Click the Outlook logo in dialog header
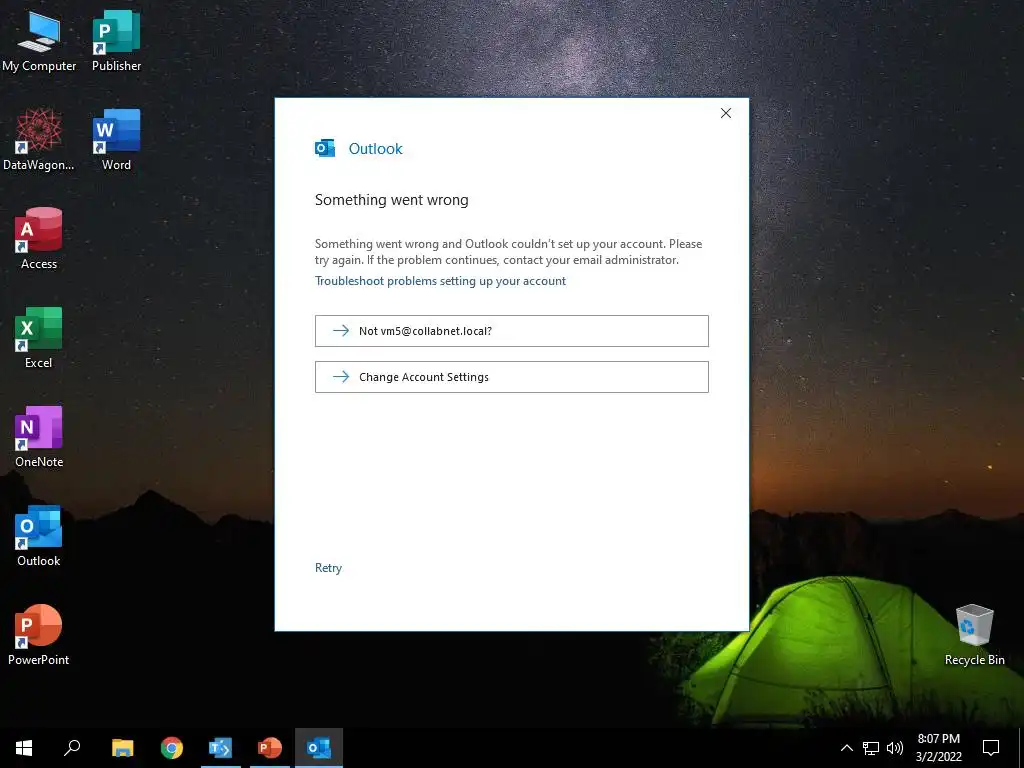This screenshot has height=768, width=1024. [x=325, y=148]
